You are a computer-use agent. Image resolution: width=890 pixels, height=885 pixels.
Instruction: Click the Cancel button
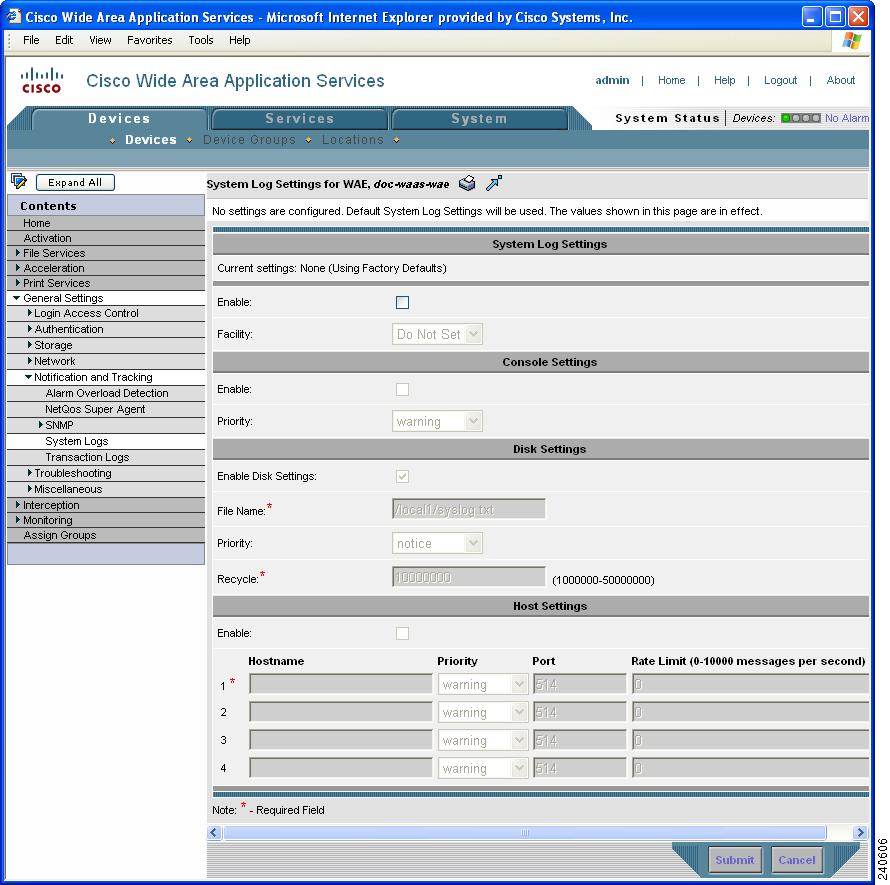click(x=797, y=859)
